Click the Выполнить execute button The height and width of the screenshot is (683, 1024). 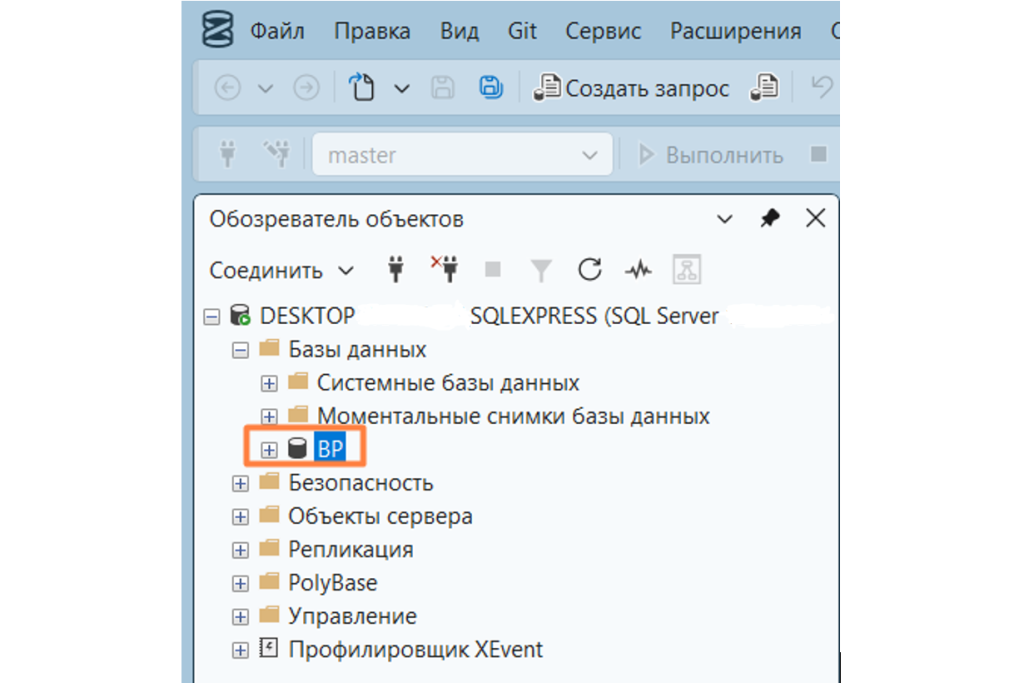[x=711, y=155]
